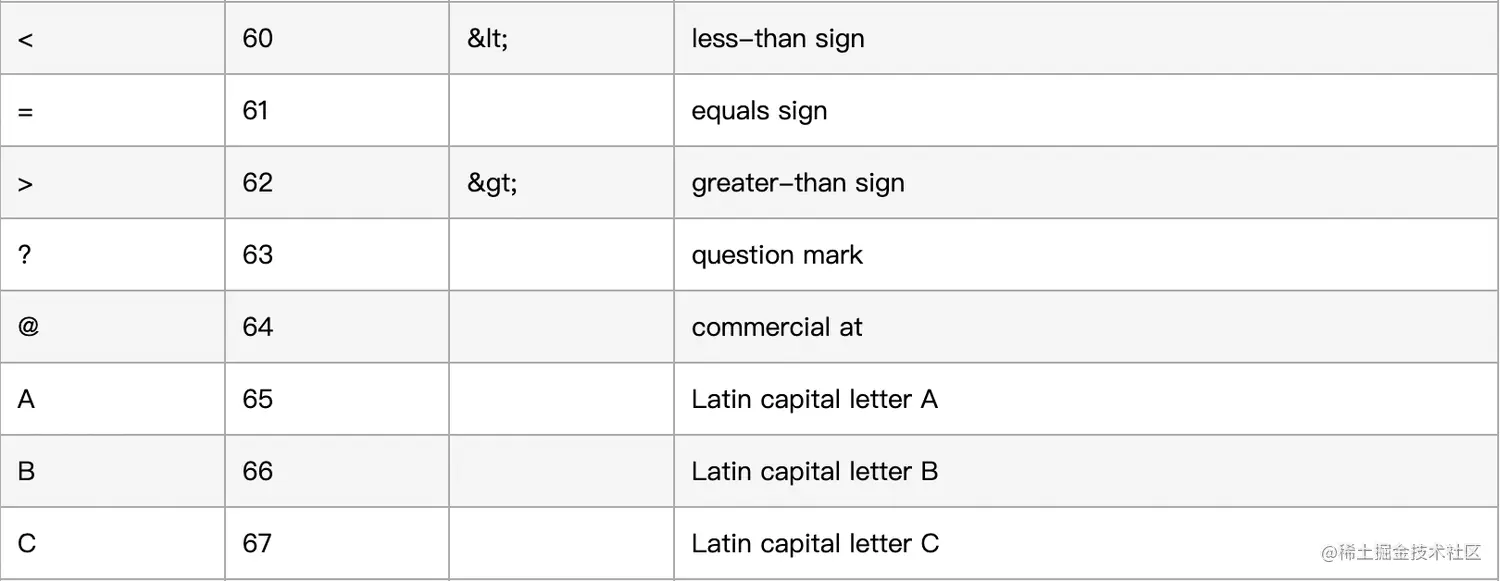Select the "equals sign" description text
Viewport: 1500px width, 581px height.
[759, 111]
